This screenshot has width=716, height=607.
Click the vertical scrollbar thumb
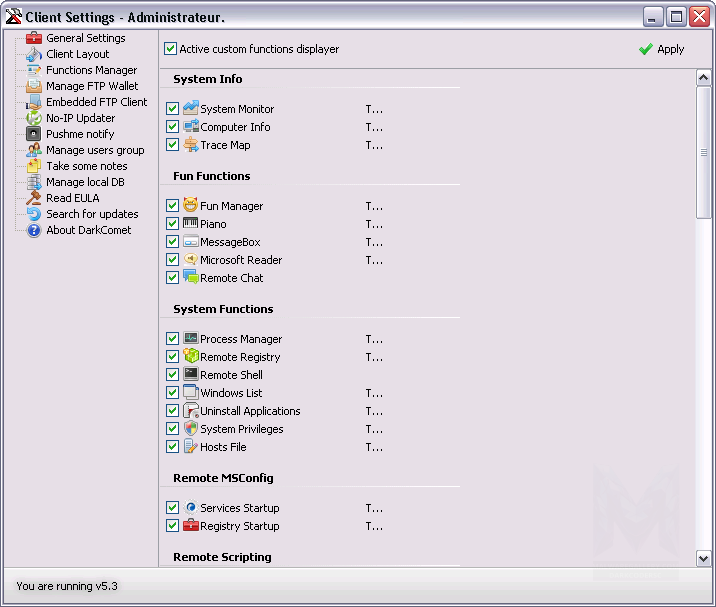[703, 152]
